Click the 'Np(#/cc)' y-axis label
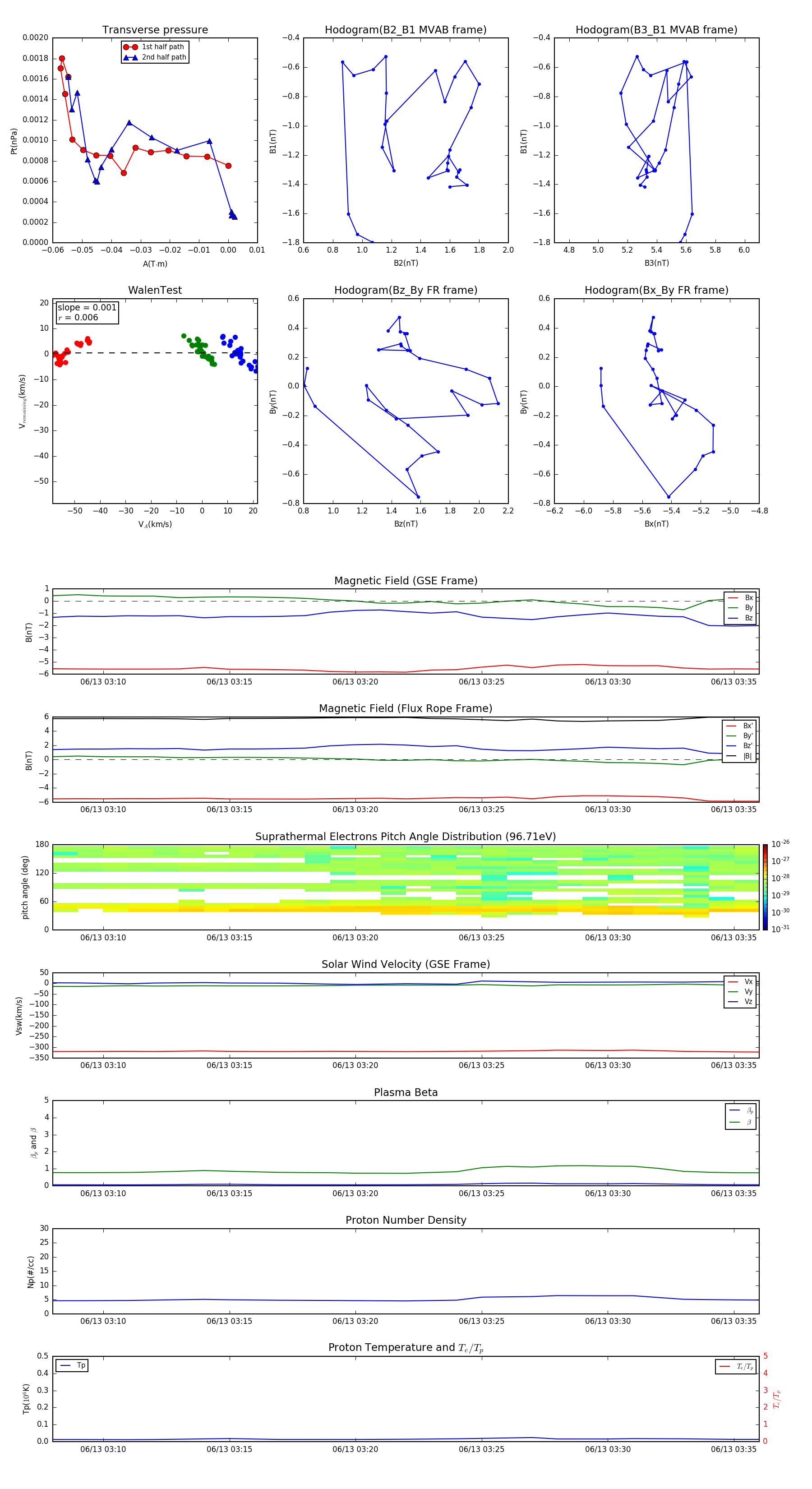This screenshot has width=812, height=1489. [31, 1272]
